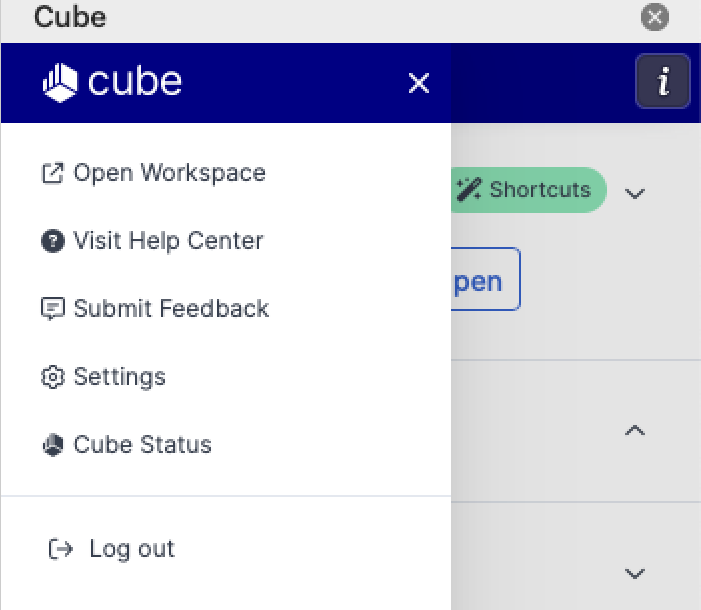Close the Cube menu with the white X
The width and height of the screenshot is (701, 610).
coord(418,83)
